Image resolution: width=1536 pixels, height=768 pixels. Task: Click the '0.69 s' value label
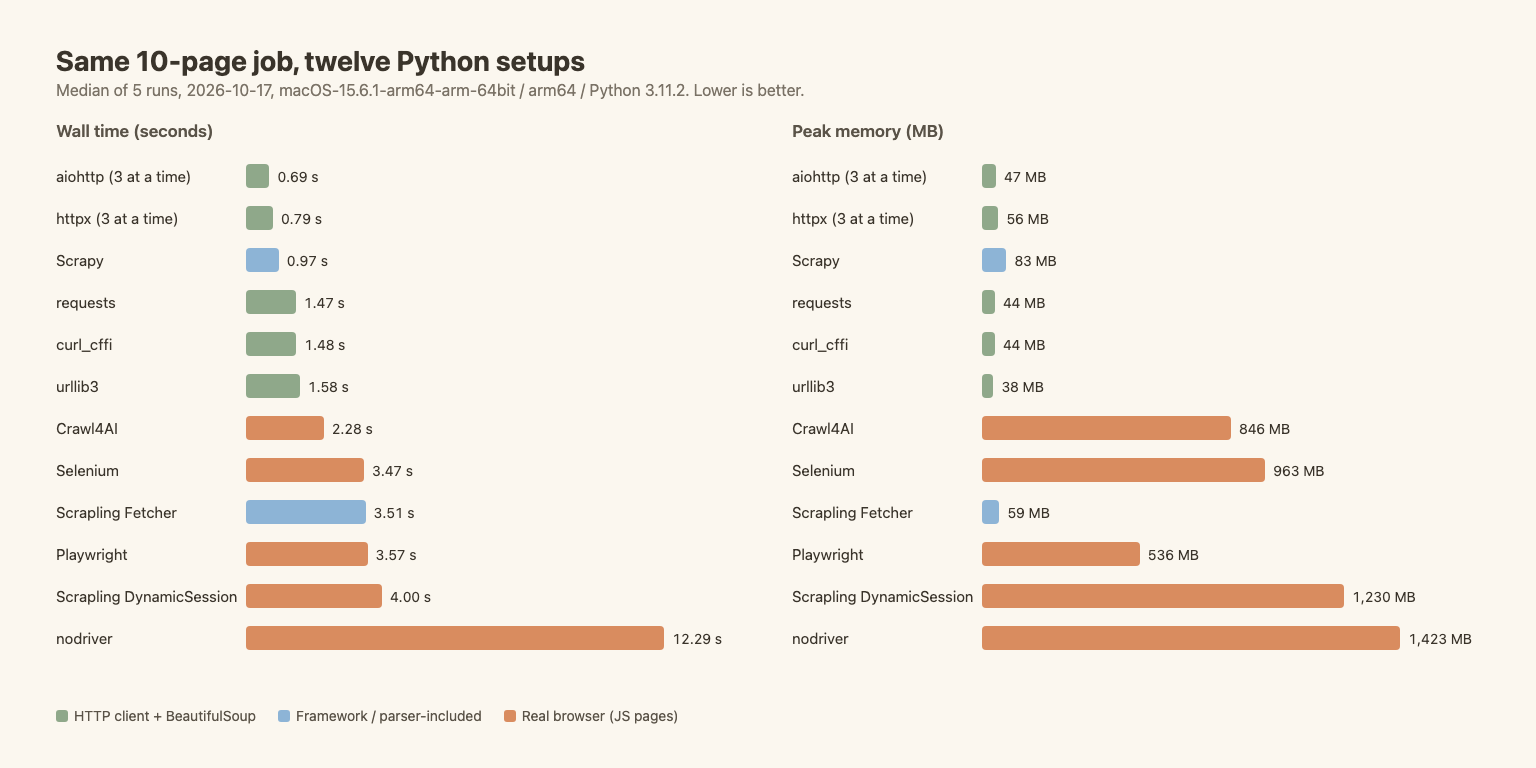[x=298, y=176]
